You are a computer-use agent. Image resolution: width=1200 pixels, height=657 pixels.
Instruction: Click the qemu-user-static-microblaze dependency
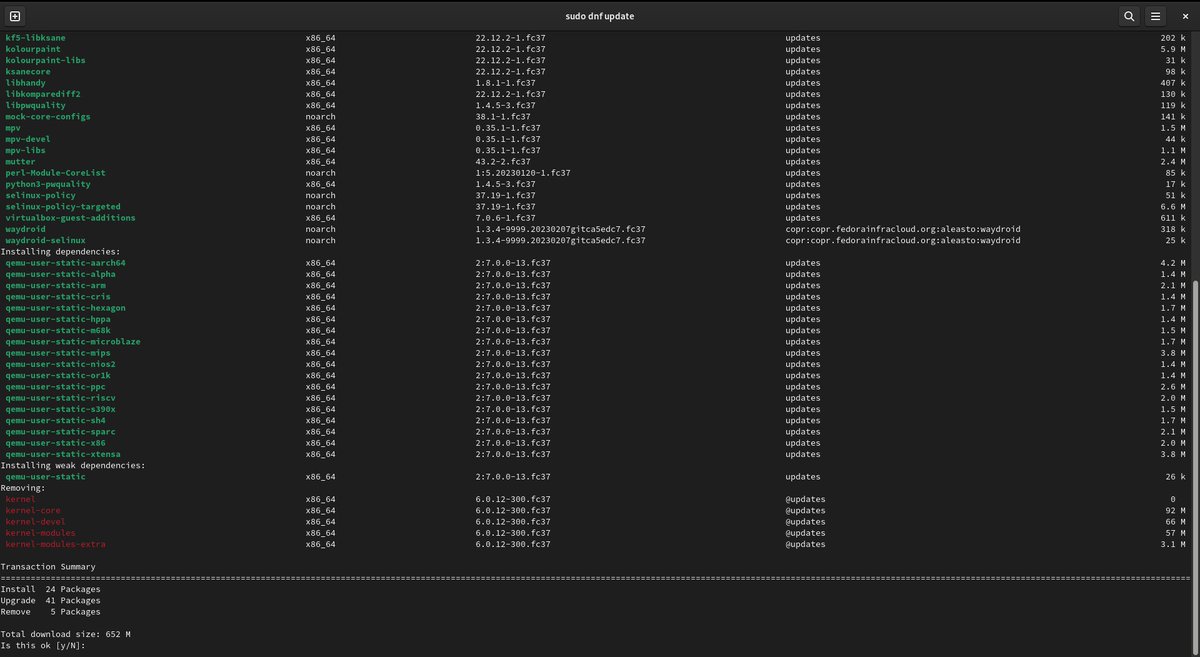point(73,342)
